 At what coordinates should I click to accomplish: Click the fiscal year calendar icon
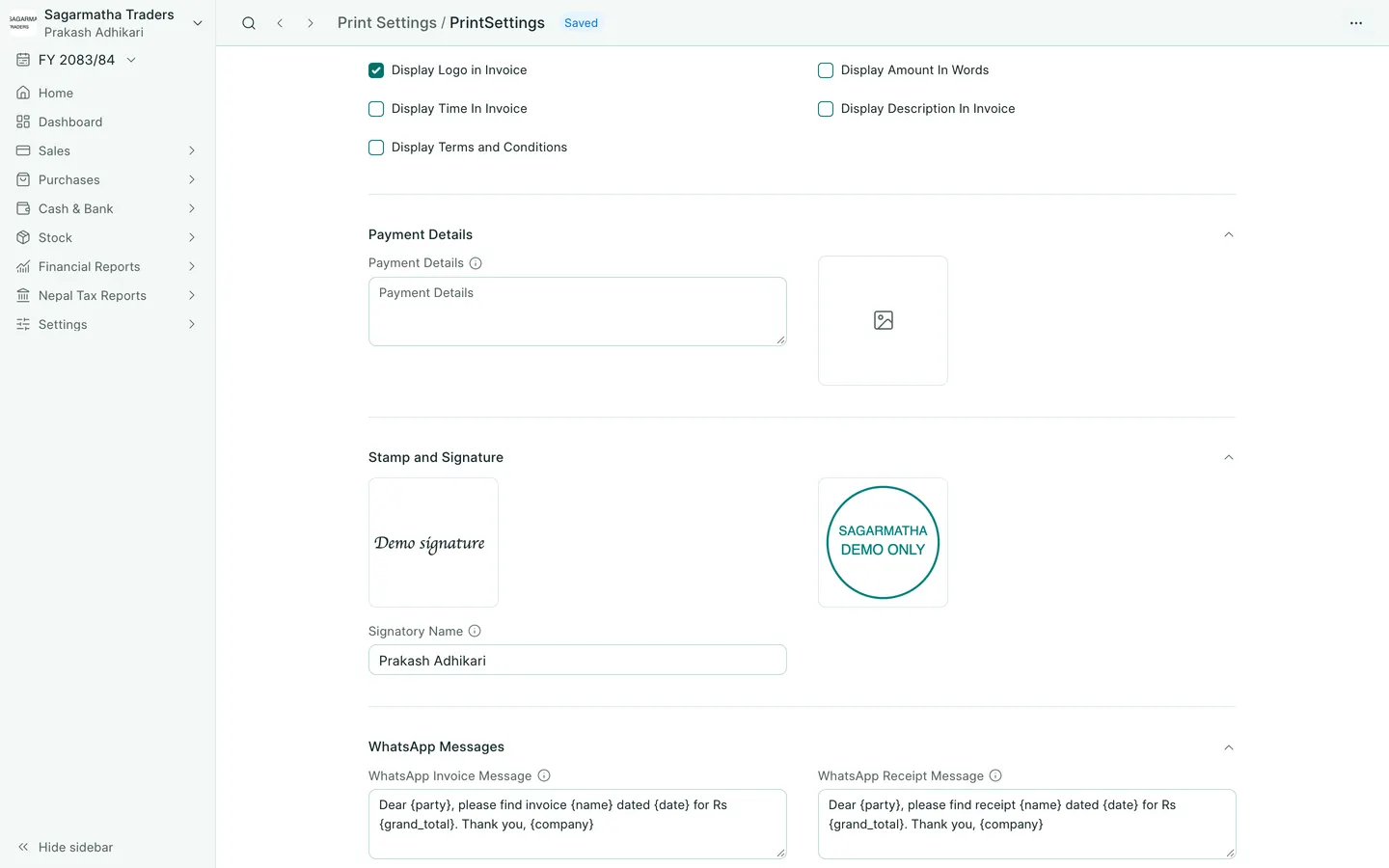tap(23, 60)
